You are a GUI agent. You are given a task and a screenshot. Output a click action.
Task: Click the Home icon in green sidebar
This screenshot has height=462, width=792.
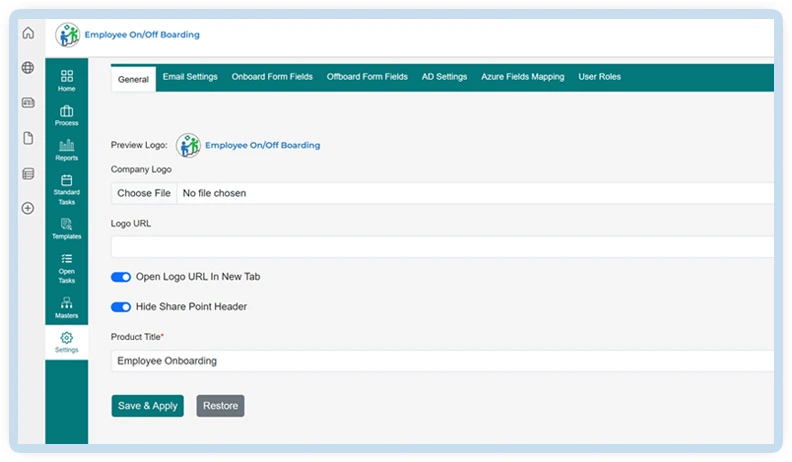[x=67, y=81]
